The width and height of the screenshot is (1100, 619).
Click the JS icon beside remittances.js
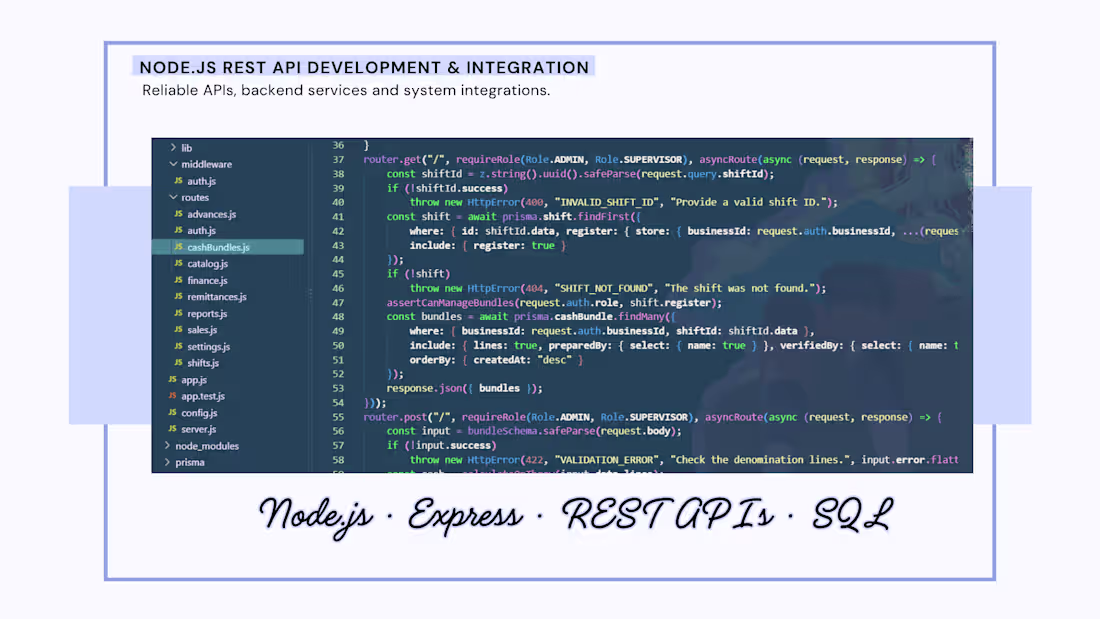click(x=178, y=296)
